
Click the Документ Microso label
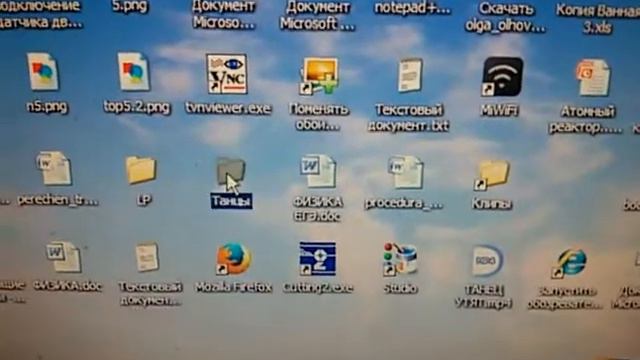[x=224, y=15]
